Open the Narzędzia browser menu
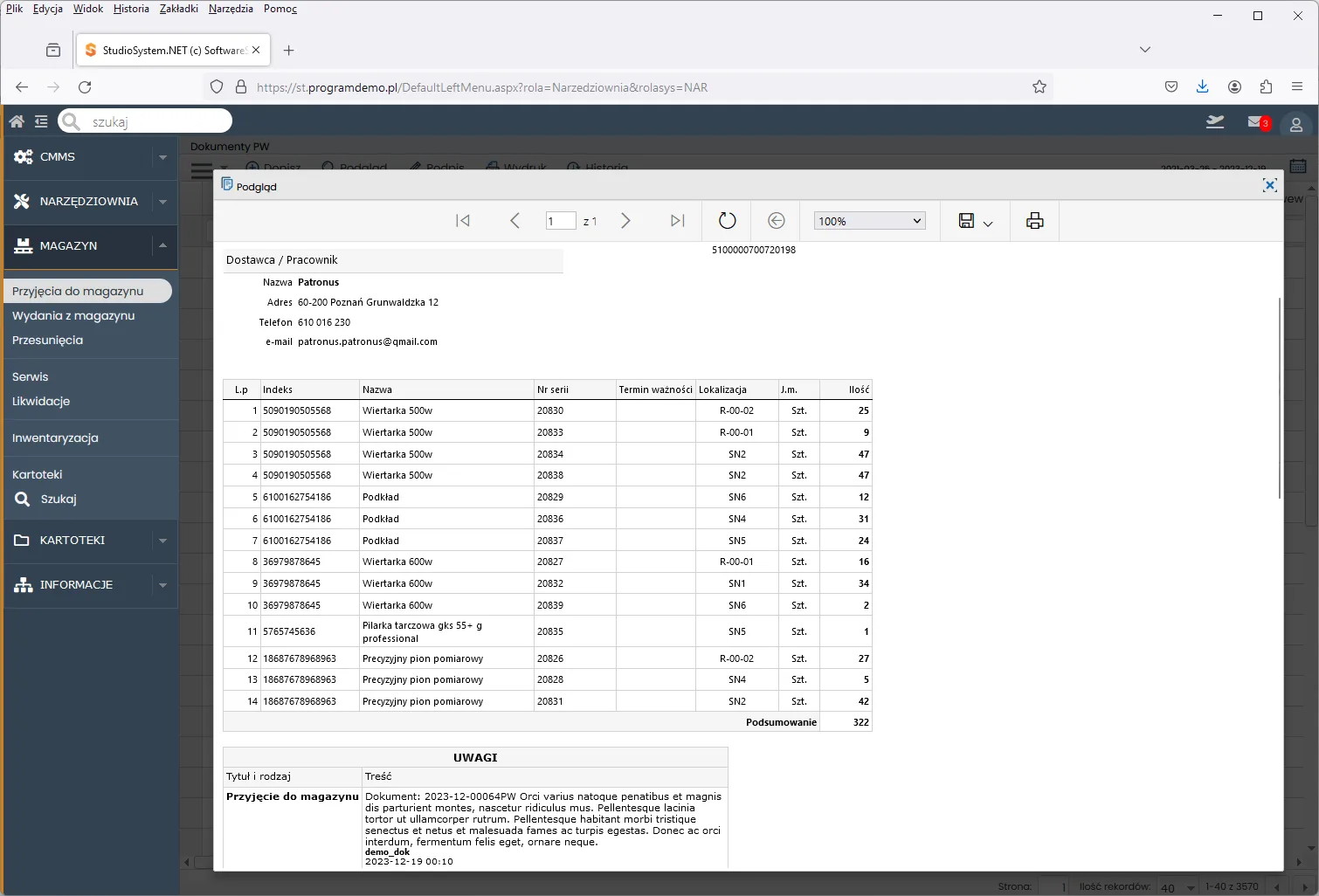 pyautogui.click(x=231, y=9)
